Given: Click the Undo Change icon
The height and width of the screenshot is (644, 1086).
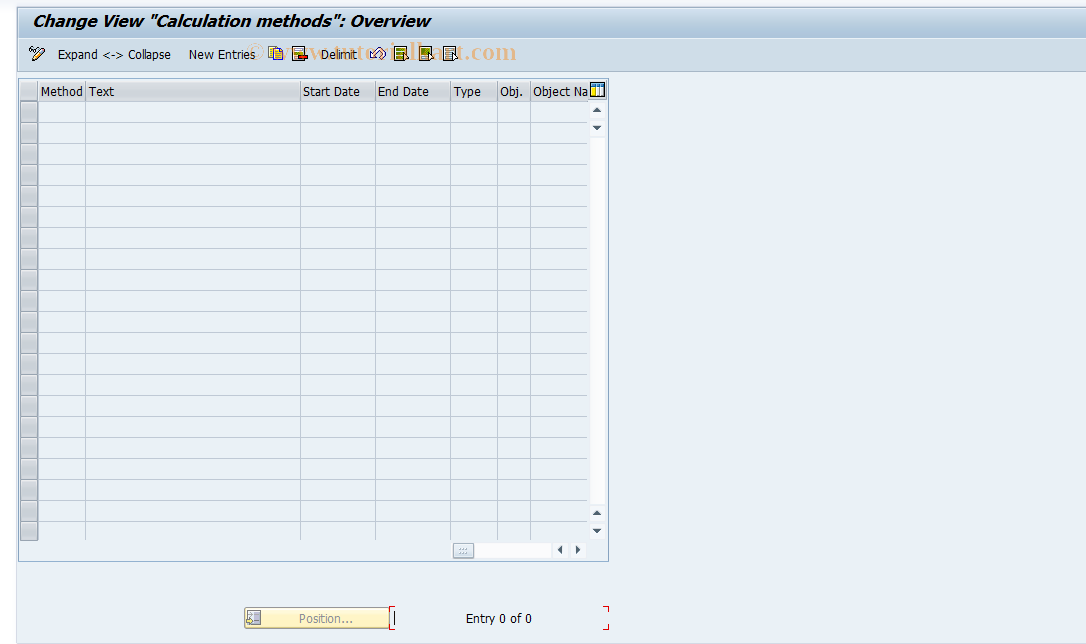Looking at the screenshot, I should click(x=377, y=54).
